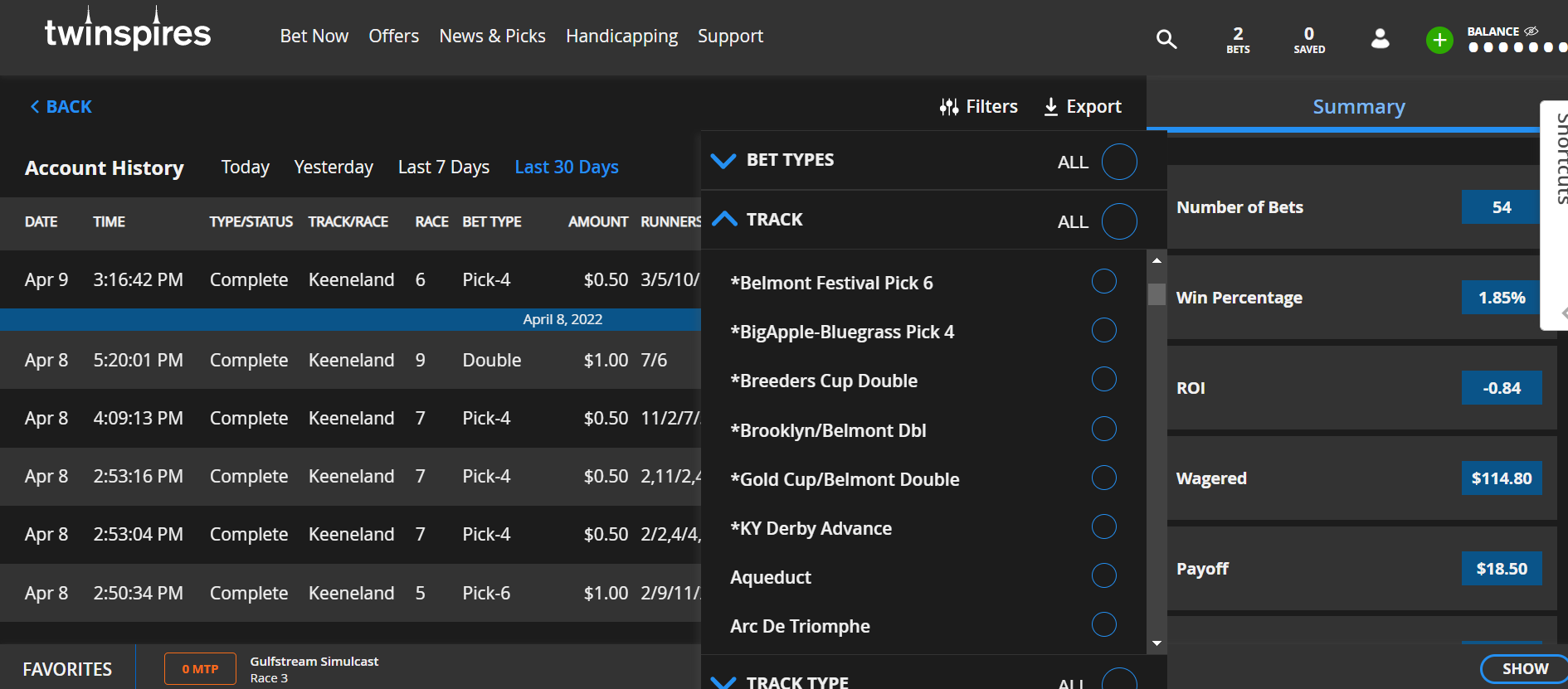Check the Aqueduct track filter
Viewport: 1568px width, 689px height.
(x=1103, y=575)
